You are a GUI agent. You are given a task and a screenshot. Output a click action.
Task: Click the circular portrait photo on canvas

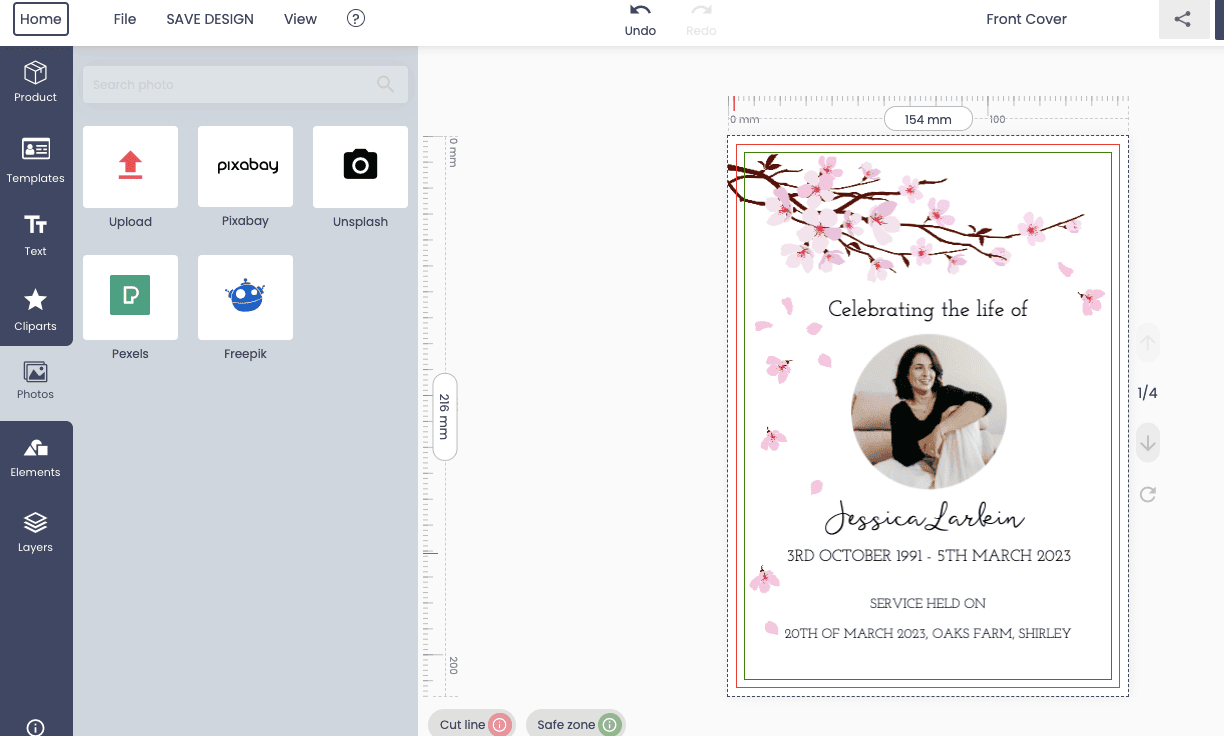pyautogui.click(x=928, y=412)
